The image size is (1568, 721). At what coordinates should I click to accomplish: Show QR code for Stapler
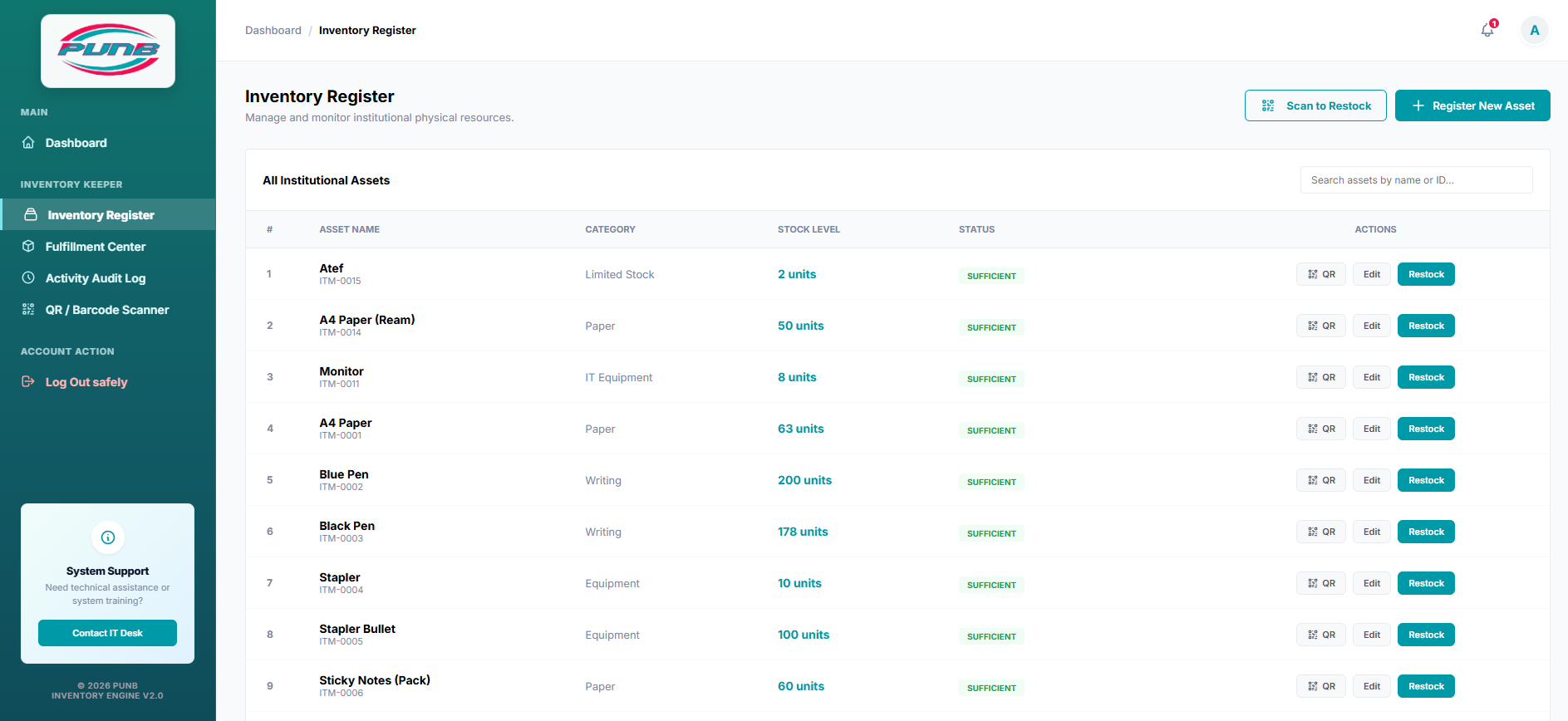tap(1321, 583)
